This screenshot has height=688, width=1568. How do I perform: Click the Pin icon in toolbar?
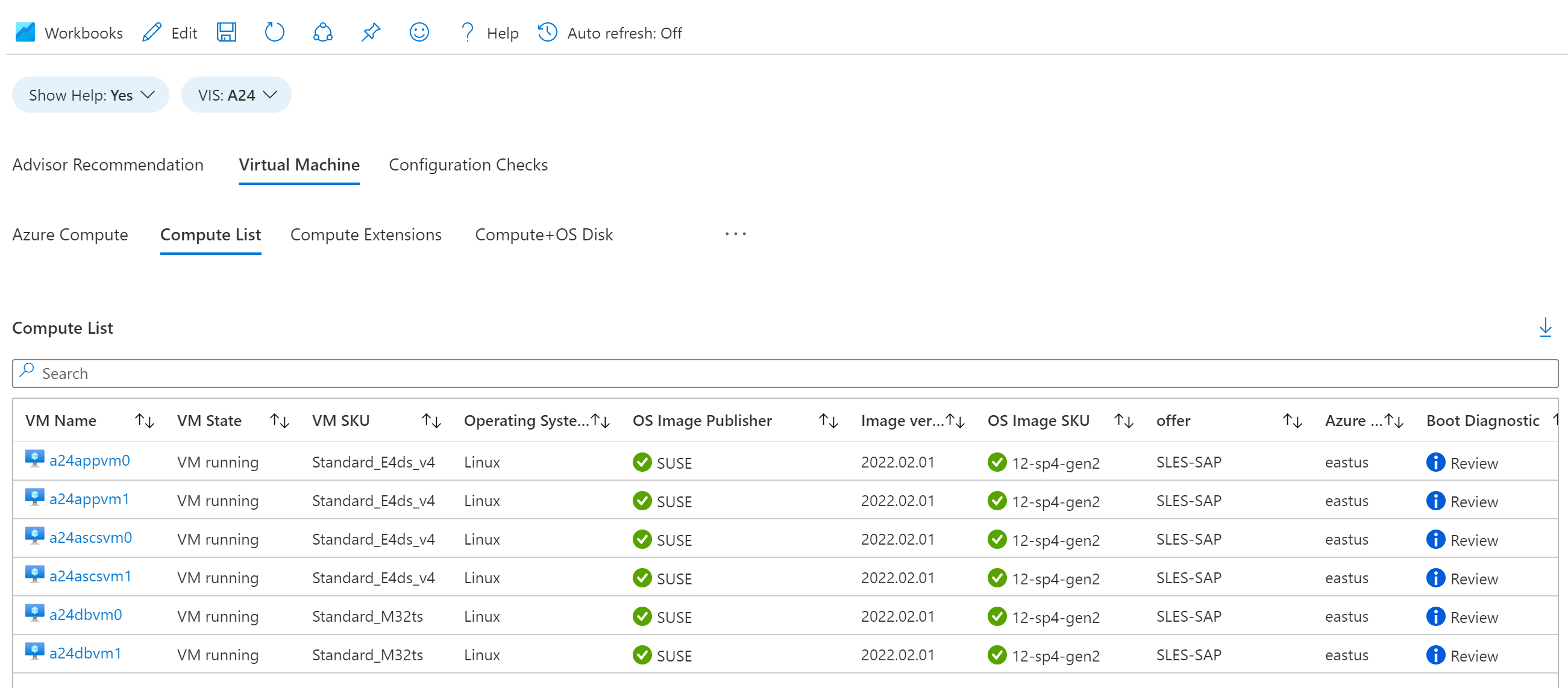371,33
